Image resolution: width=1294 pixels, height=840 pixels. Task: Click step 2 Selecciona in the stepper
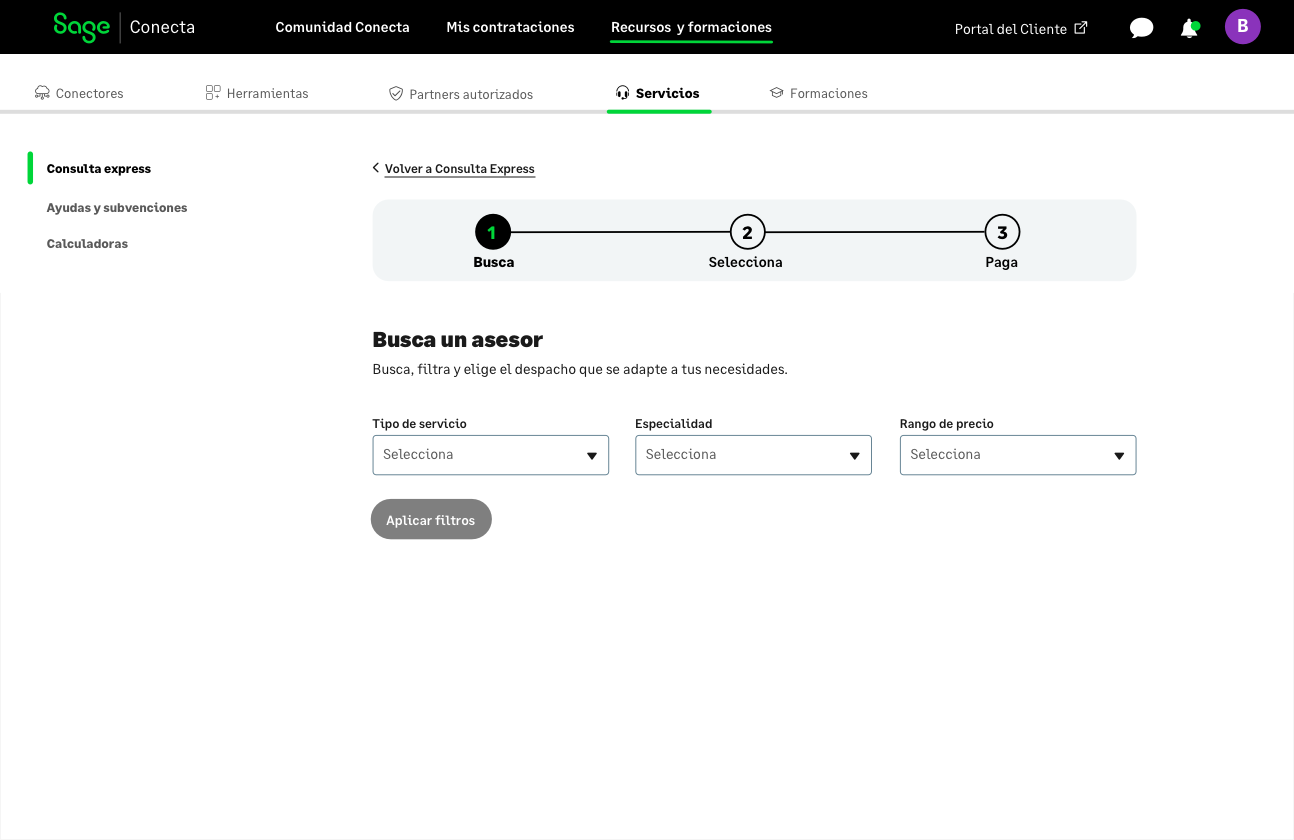746,233
